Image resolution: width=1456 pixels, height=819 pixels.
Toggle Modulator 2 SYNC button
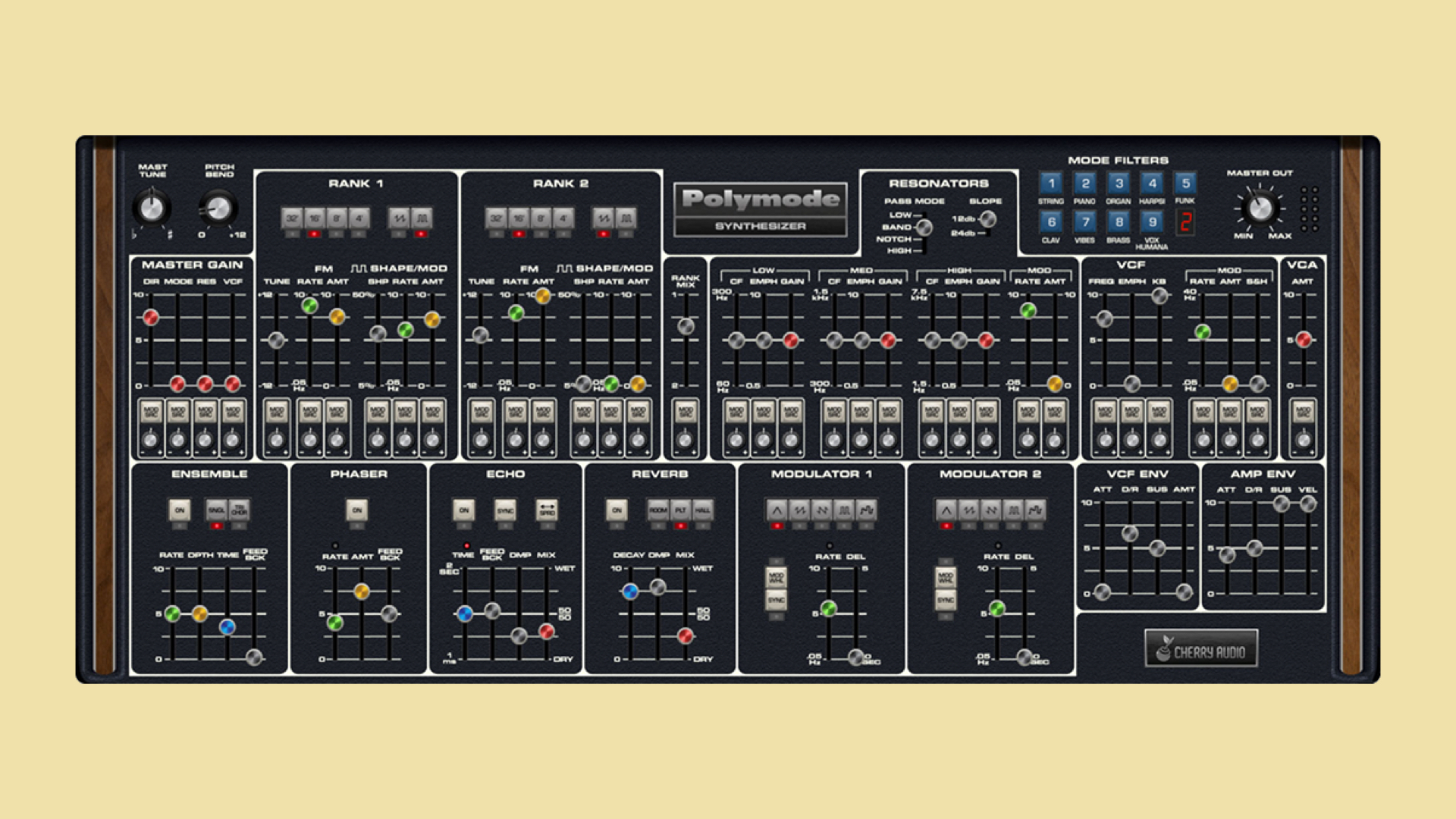945,600
